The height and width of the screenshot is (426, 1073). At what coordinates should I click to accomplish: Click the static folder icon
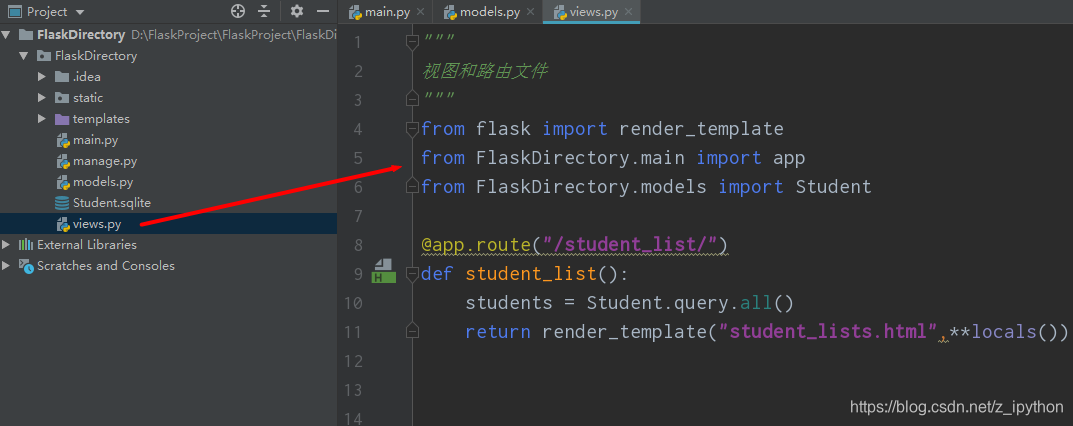(x=62, y=98)
